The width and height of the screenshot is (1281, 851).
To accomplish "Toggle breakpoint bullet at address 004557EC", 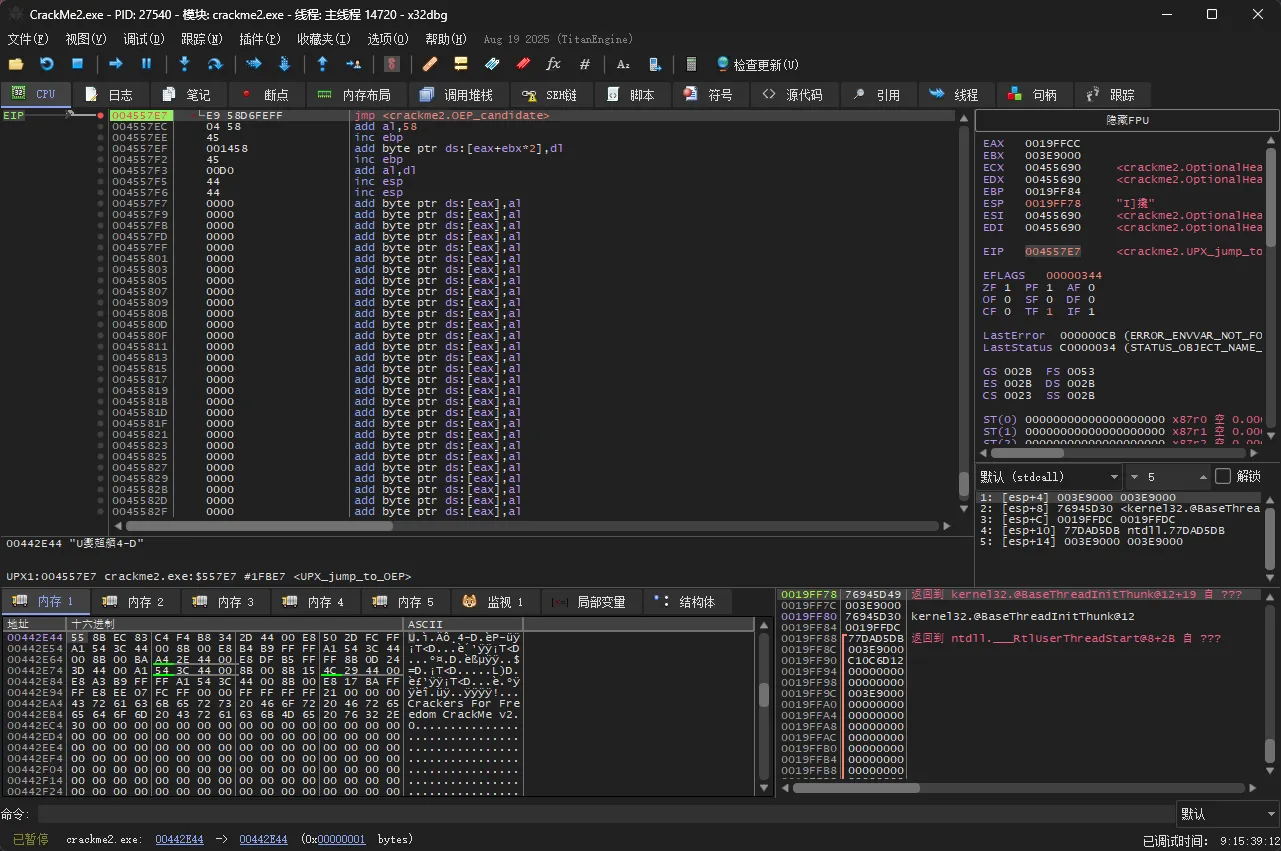I will (x=101, y=127).
